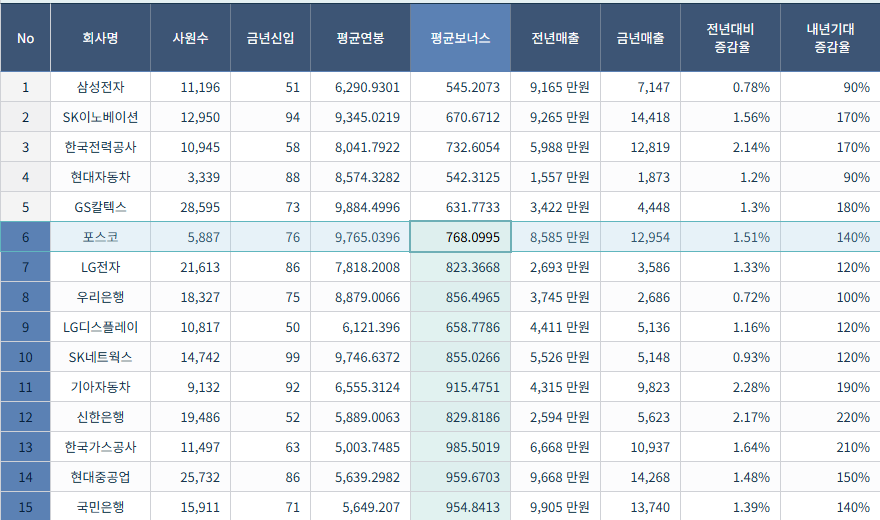Screen dimensions: 880x520
Task: Select the cell LG디스플레이
Action: point(100,327)
